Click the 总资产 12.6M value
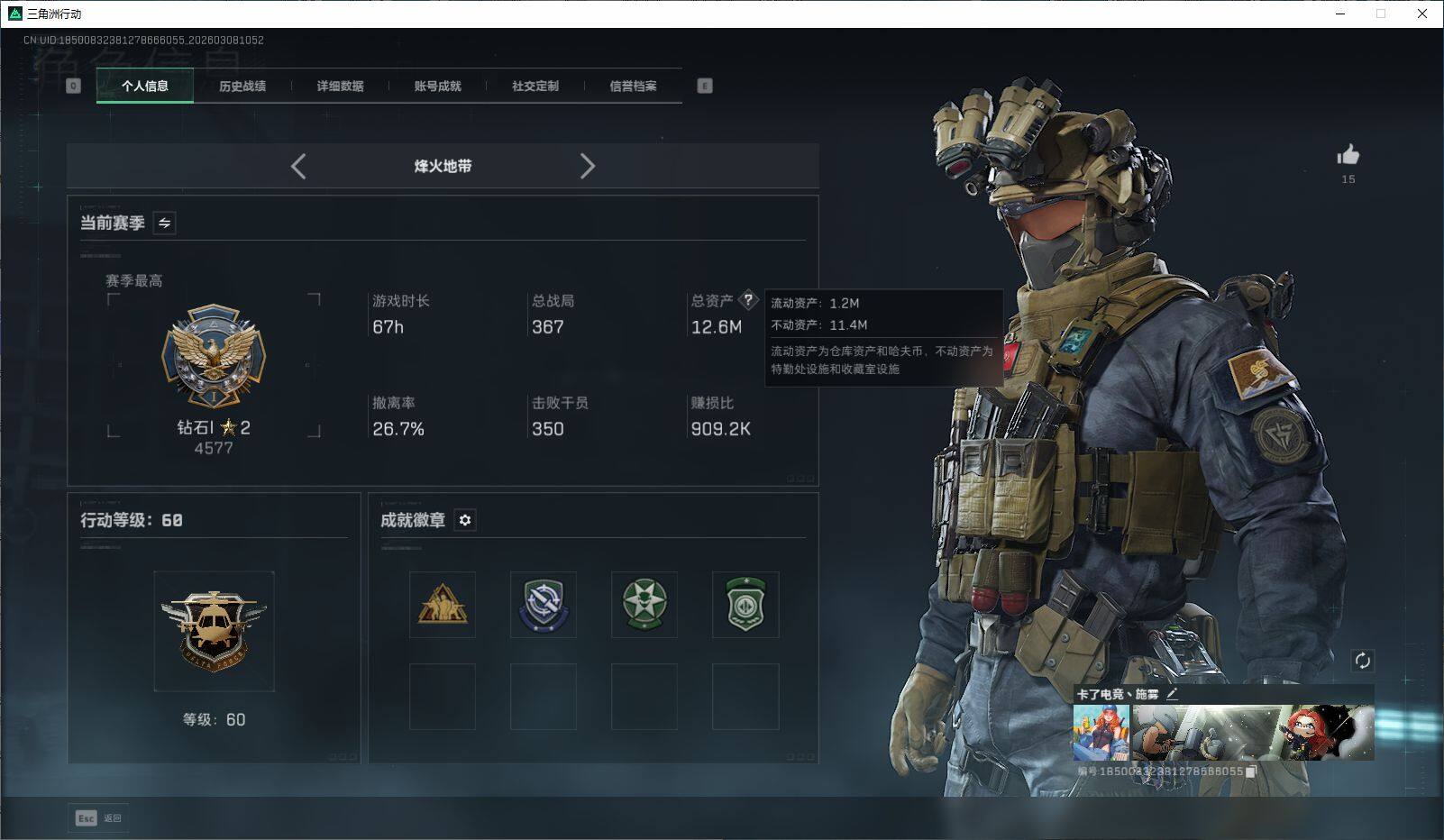Viewport: 1444px width, 840px height. click(x=717, y=327)
